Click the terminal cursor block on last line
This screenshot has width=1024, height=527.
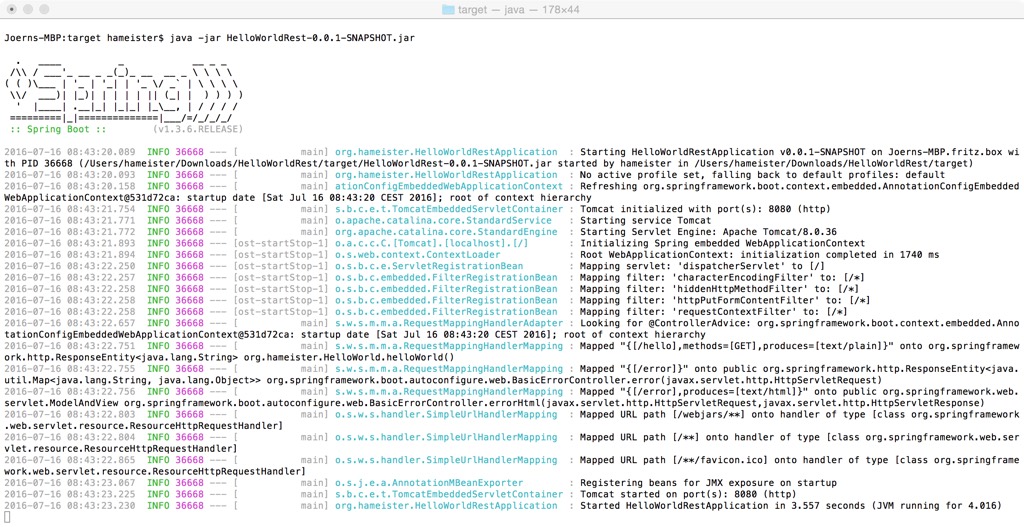pyautogui.click(x=7, y=517)
